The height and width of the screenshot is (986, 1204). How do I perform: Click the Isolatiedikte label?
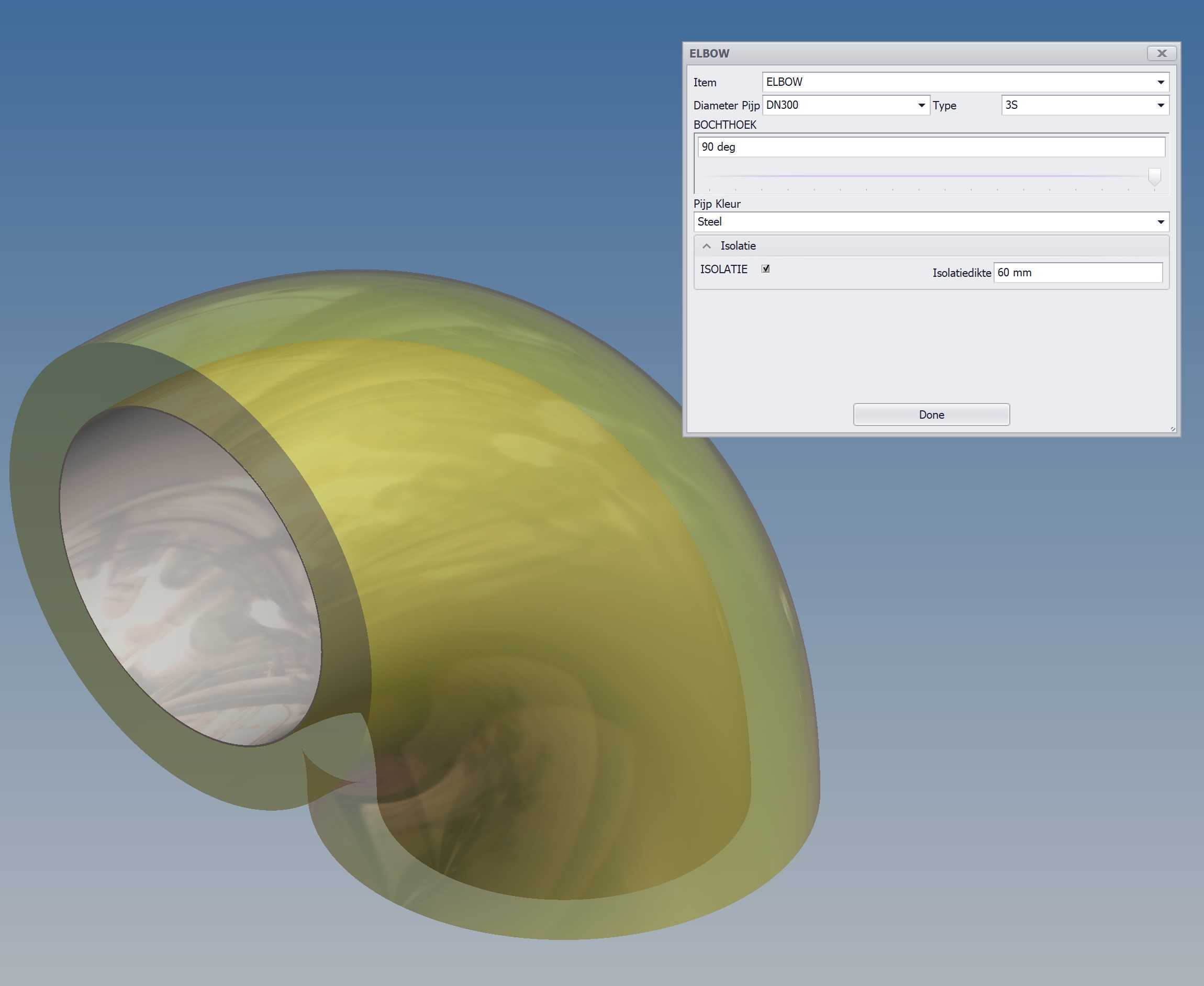click(962, 273)
